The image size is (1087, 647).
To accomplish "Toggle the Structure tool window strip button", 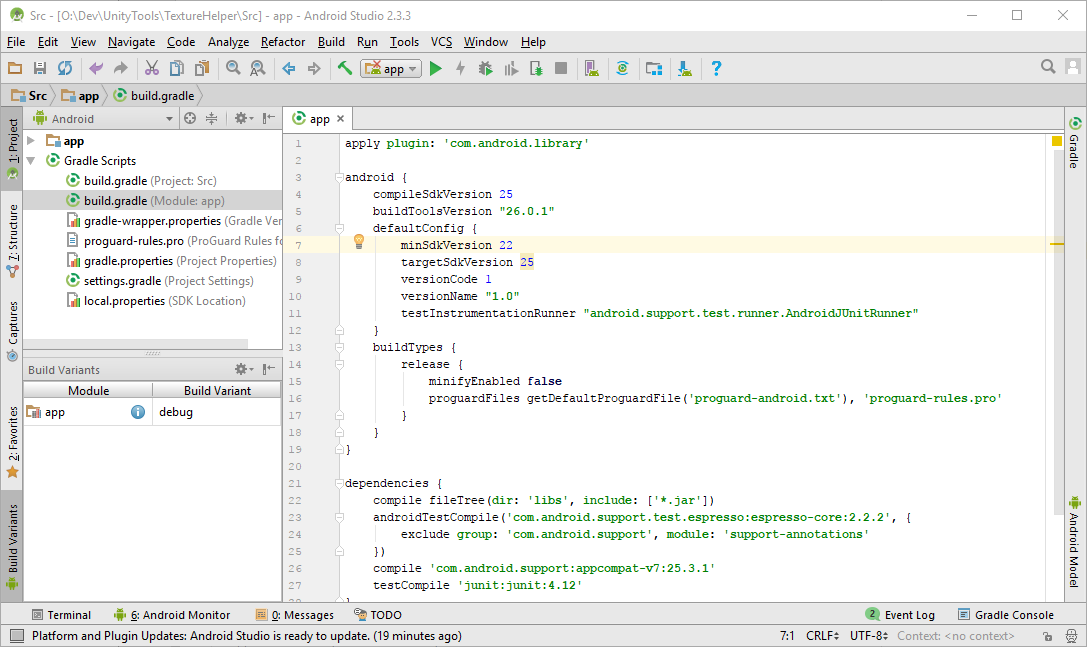I will 12,240.
